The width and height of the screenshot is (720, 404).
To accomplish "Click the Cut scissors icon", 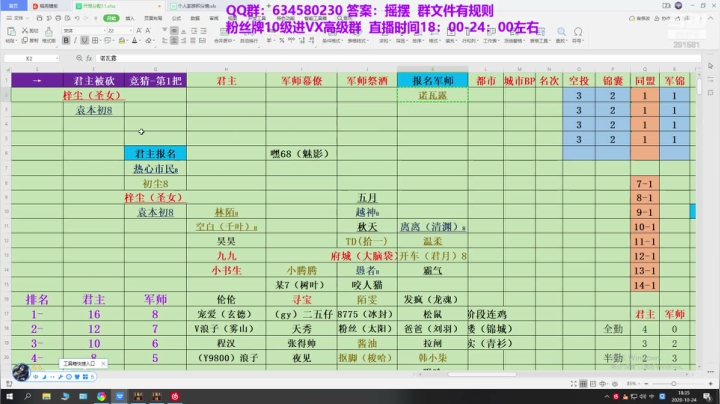I will (x=25, y=30).
